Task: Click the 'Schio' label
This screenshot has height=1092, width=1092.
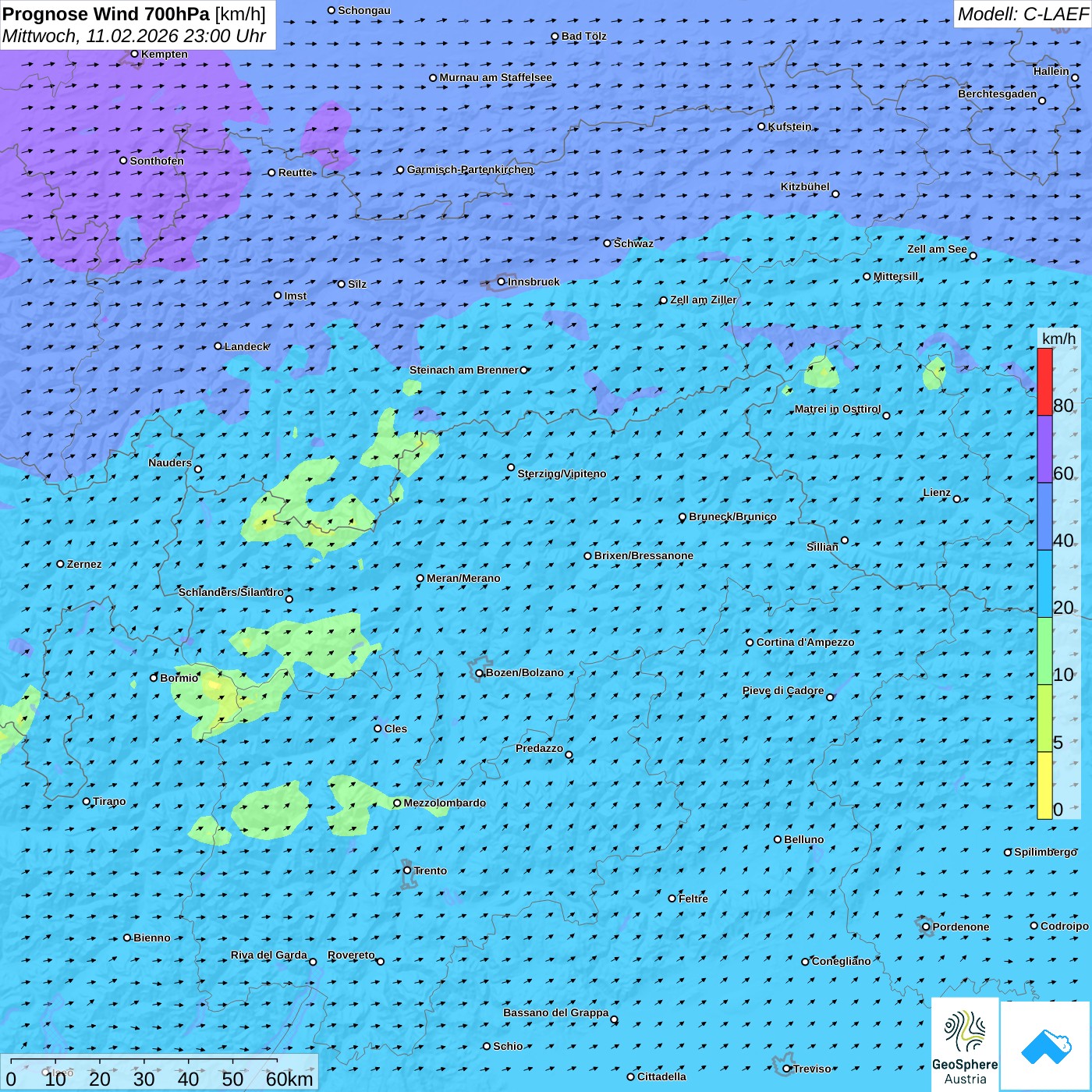Action: 508,1046
